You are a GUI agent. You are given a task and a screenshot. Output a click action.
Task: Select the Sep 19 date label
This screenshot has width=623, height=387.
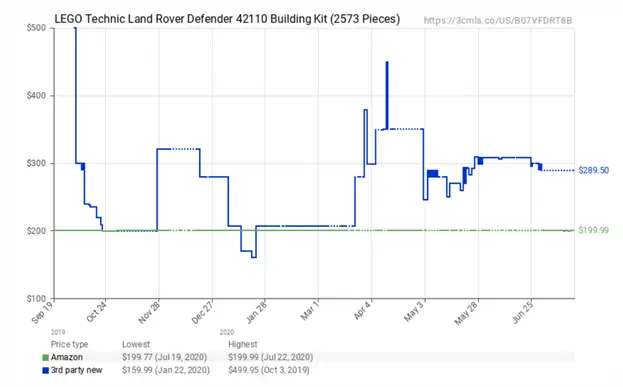pyautogui.click(x=42, y=312)
